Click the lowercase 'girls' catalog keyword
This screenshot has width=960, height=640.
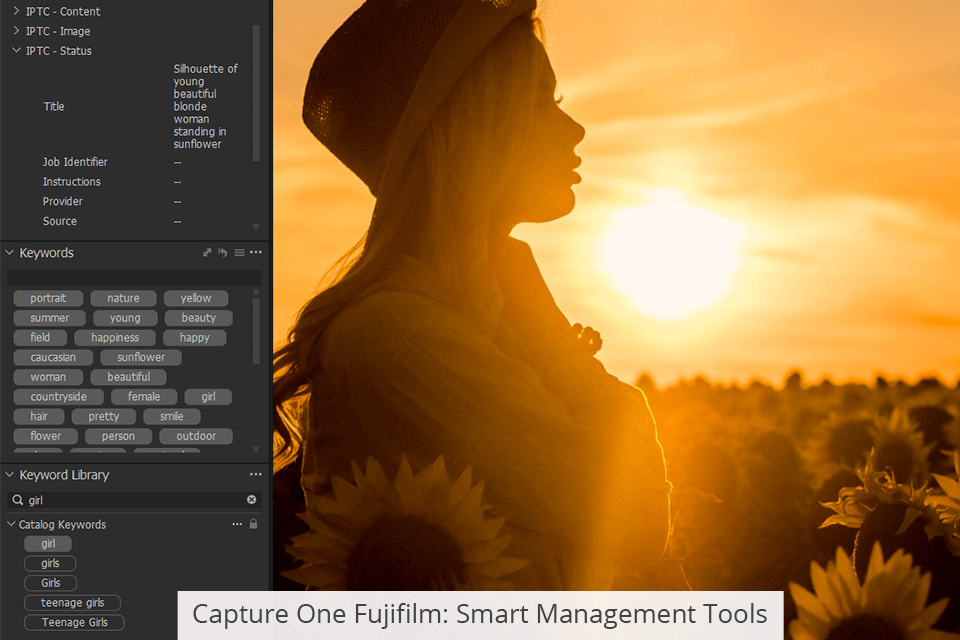tap(50, 563)
